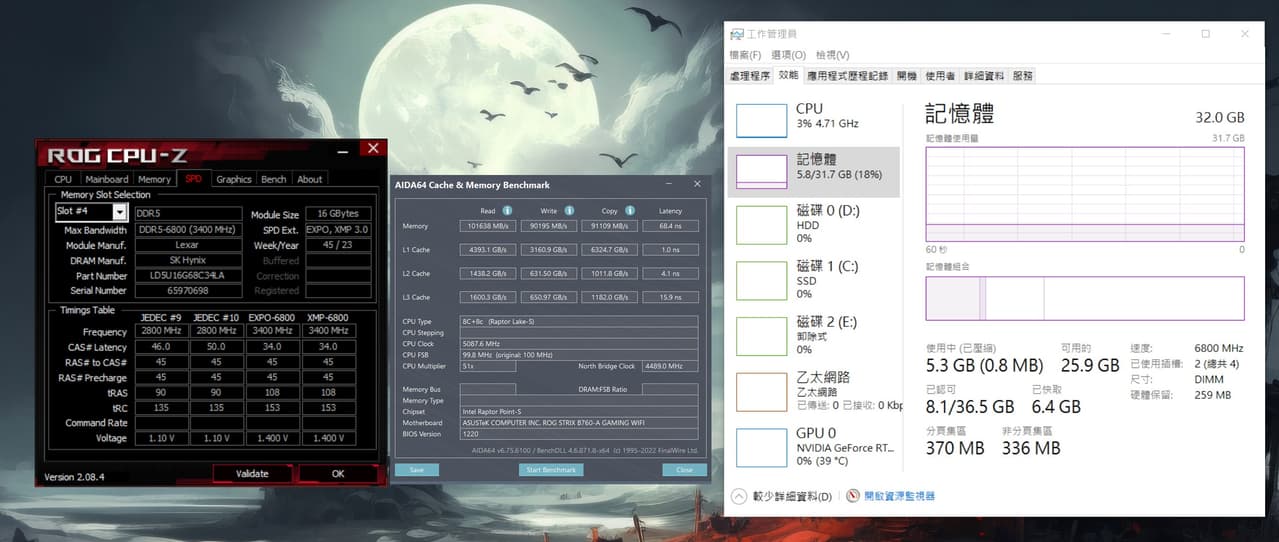Switch to the 服務 tab
The width and height of the screenshot is (1279, 542).
click(1022, 76)
